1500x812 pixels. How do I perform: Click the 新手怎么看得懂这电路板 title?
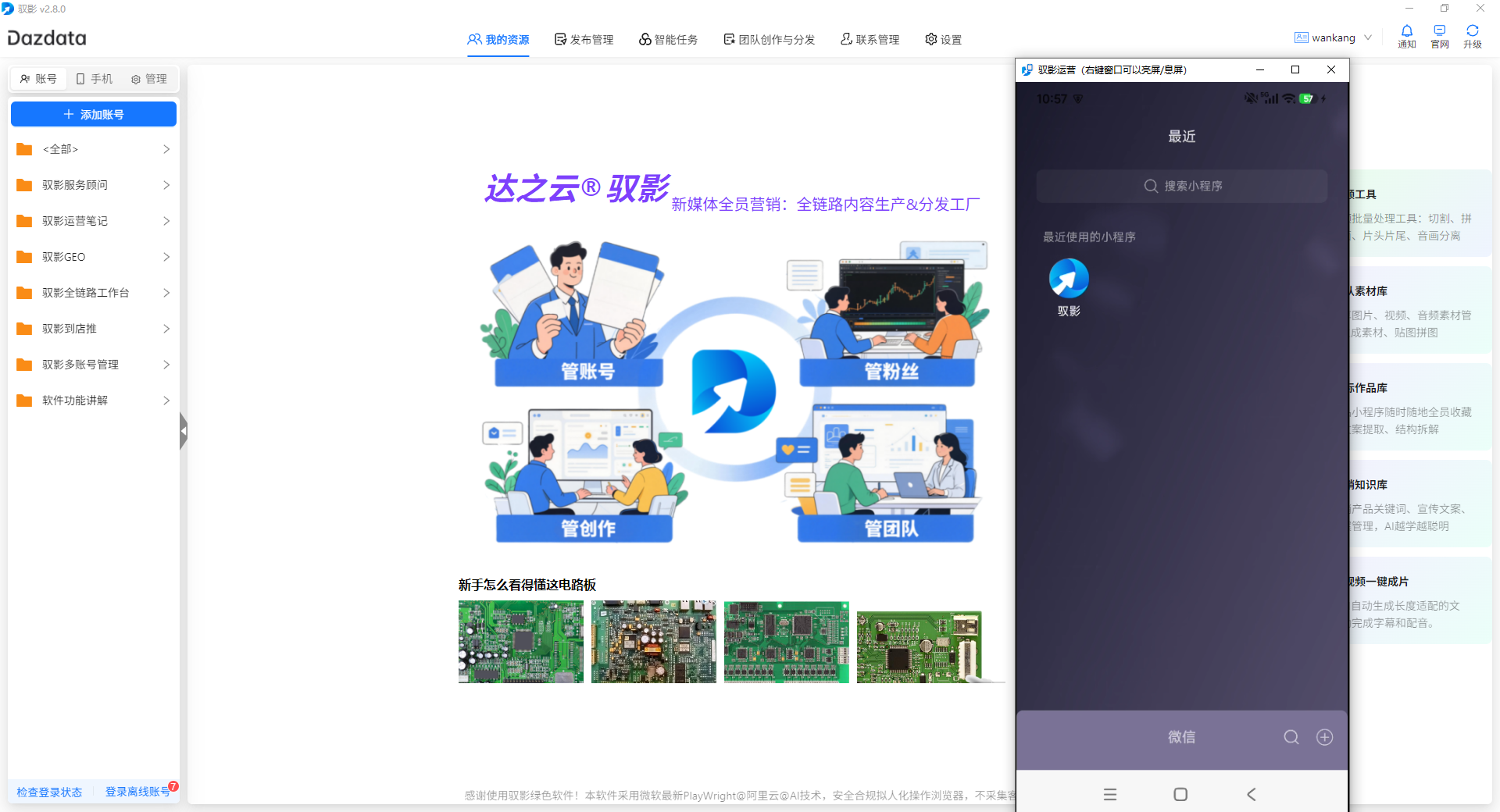coord(527,585)
